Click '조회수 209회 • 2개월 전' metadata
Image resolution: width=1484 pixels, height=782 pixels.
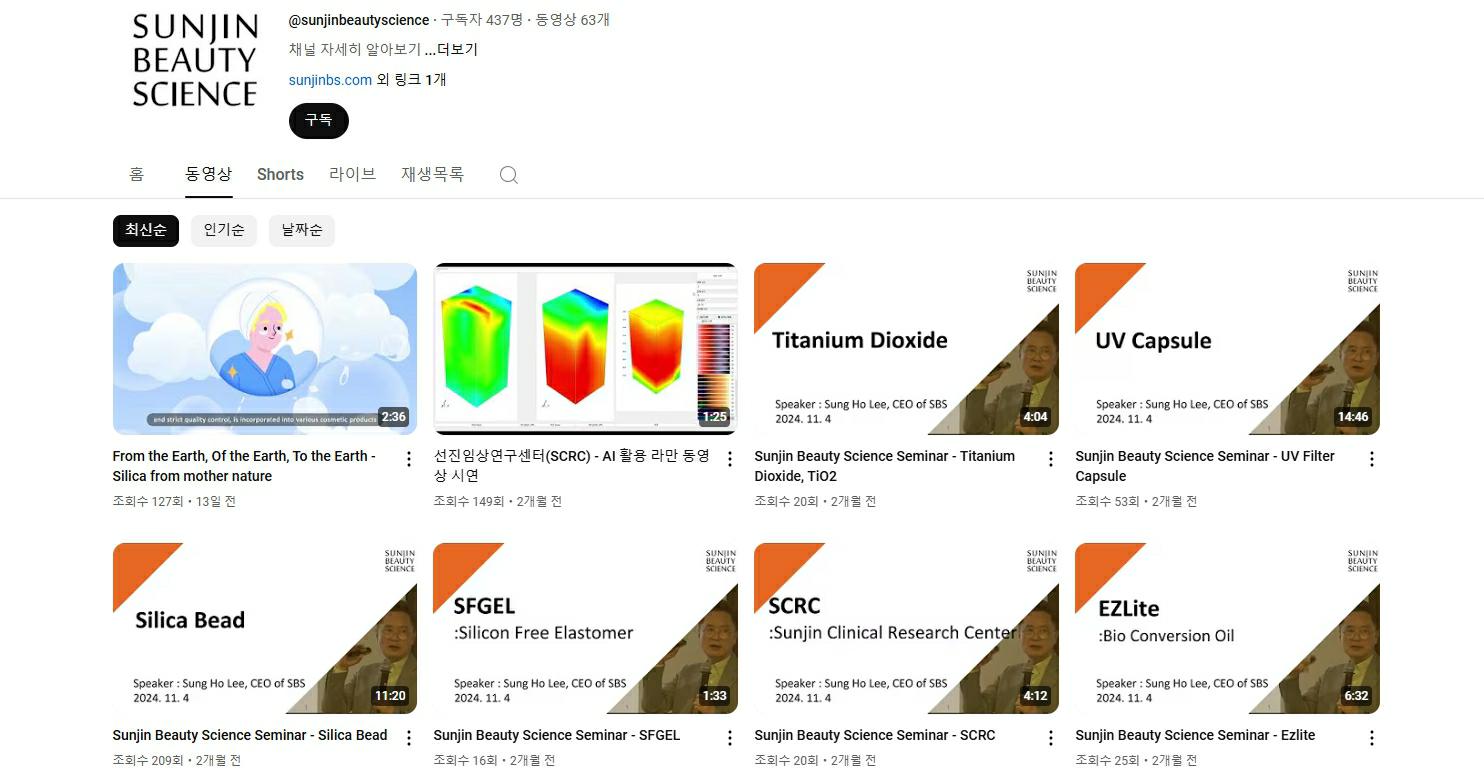(177, 760)
